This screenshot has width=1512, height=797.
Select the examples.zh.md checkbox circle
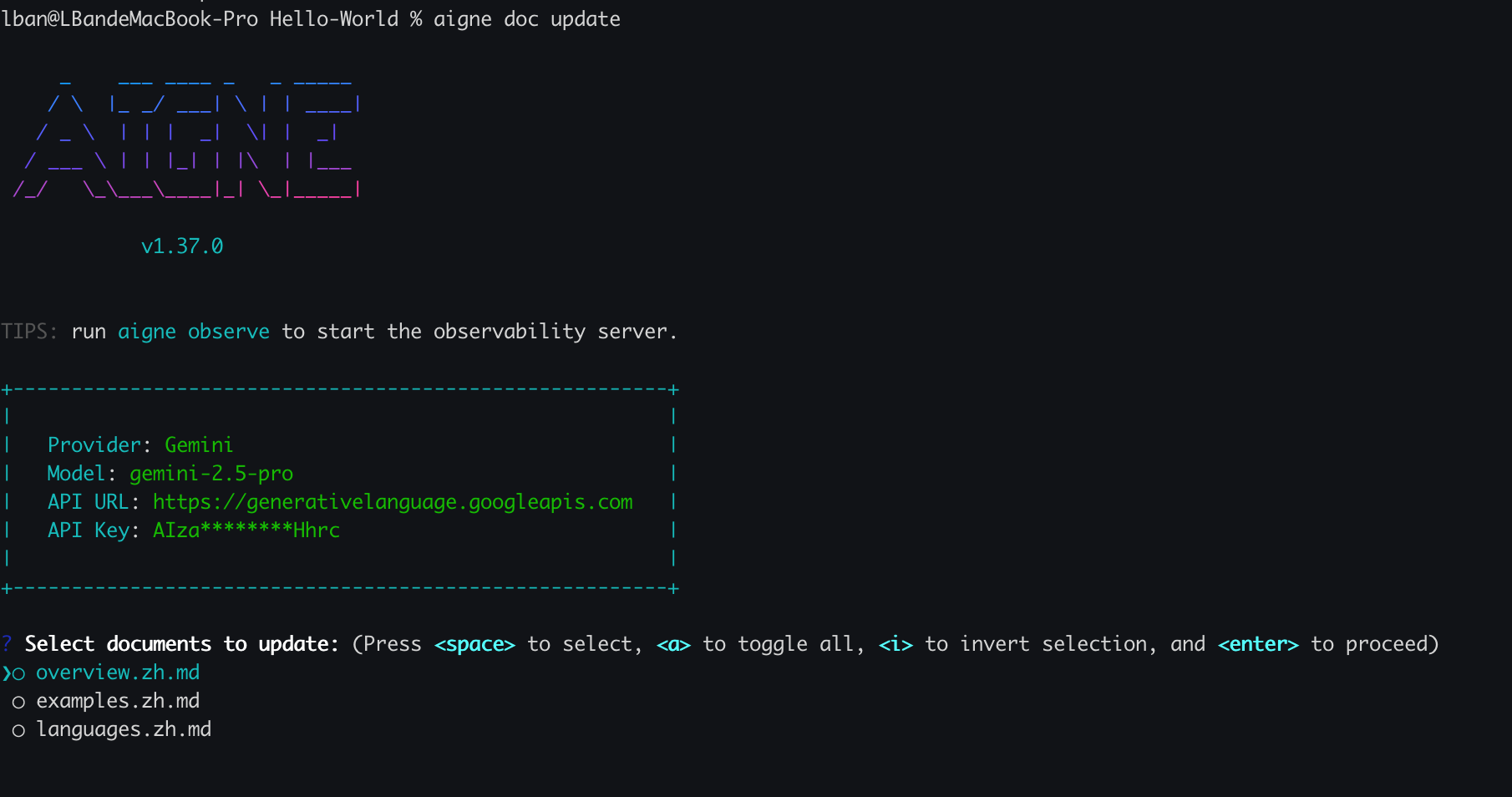point(18,702)
